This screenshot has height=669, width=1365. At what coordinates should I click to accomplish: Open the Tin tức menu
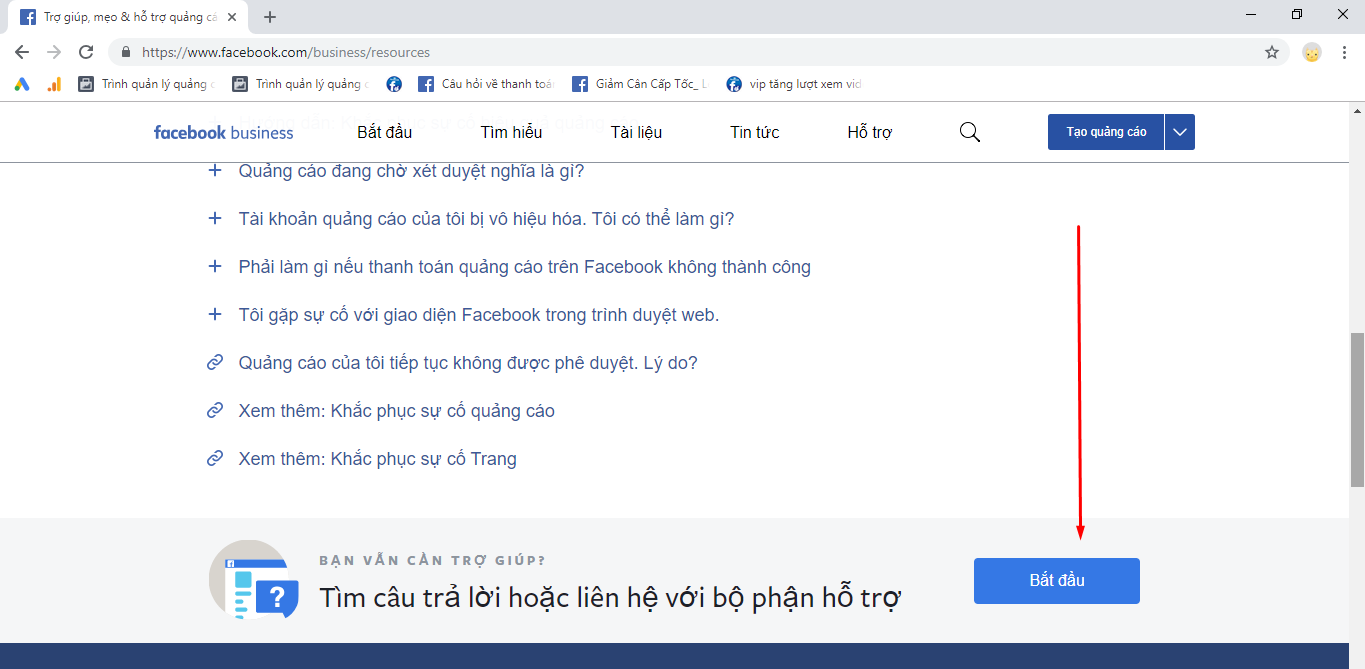point(755,132)
